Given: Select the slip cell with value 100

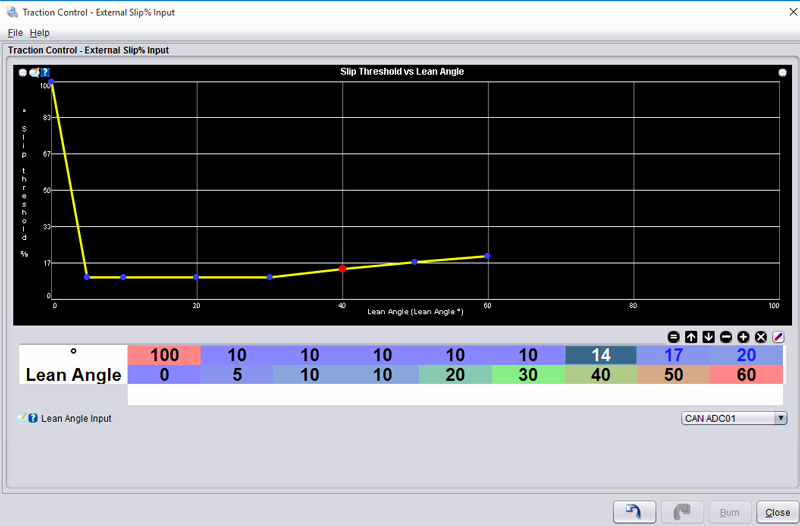Looking at the screenshot, I should coord(164,355).
